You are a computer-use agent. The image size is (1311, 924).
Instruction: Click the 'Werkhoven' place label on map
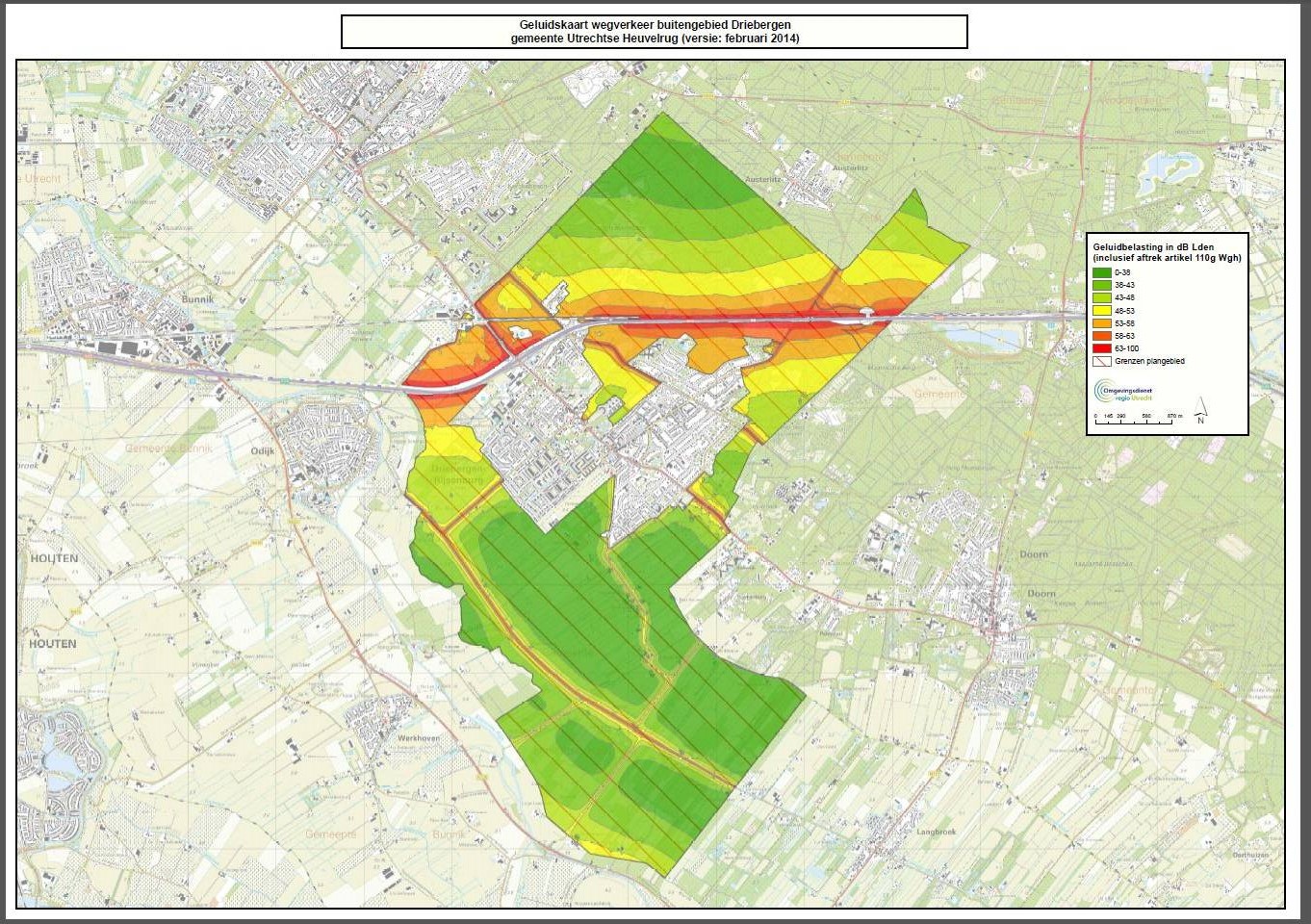pyautogui.click(x=419, y=738)
